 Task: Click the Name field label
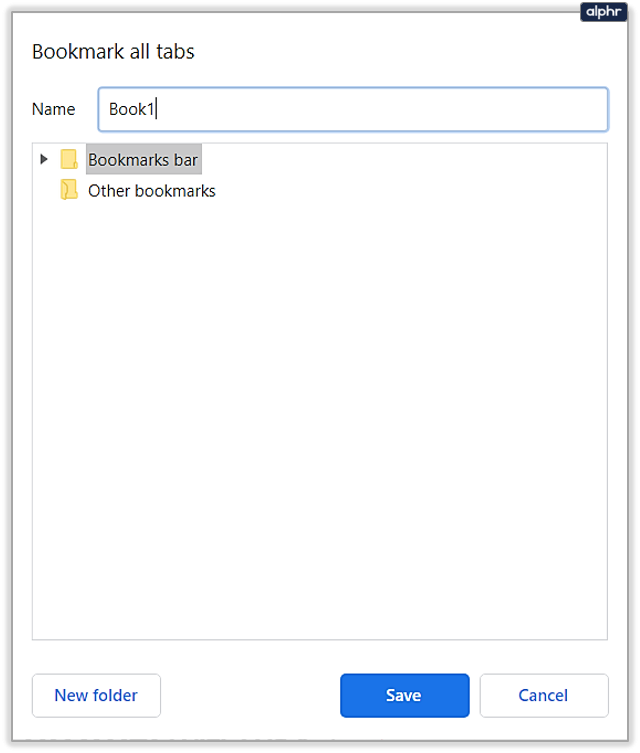[x=54, y=110]
